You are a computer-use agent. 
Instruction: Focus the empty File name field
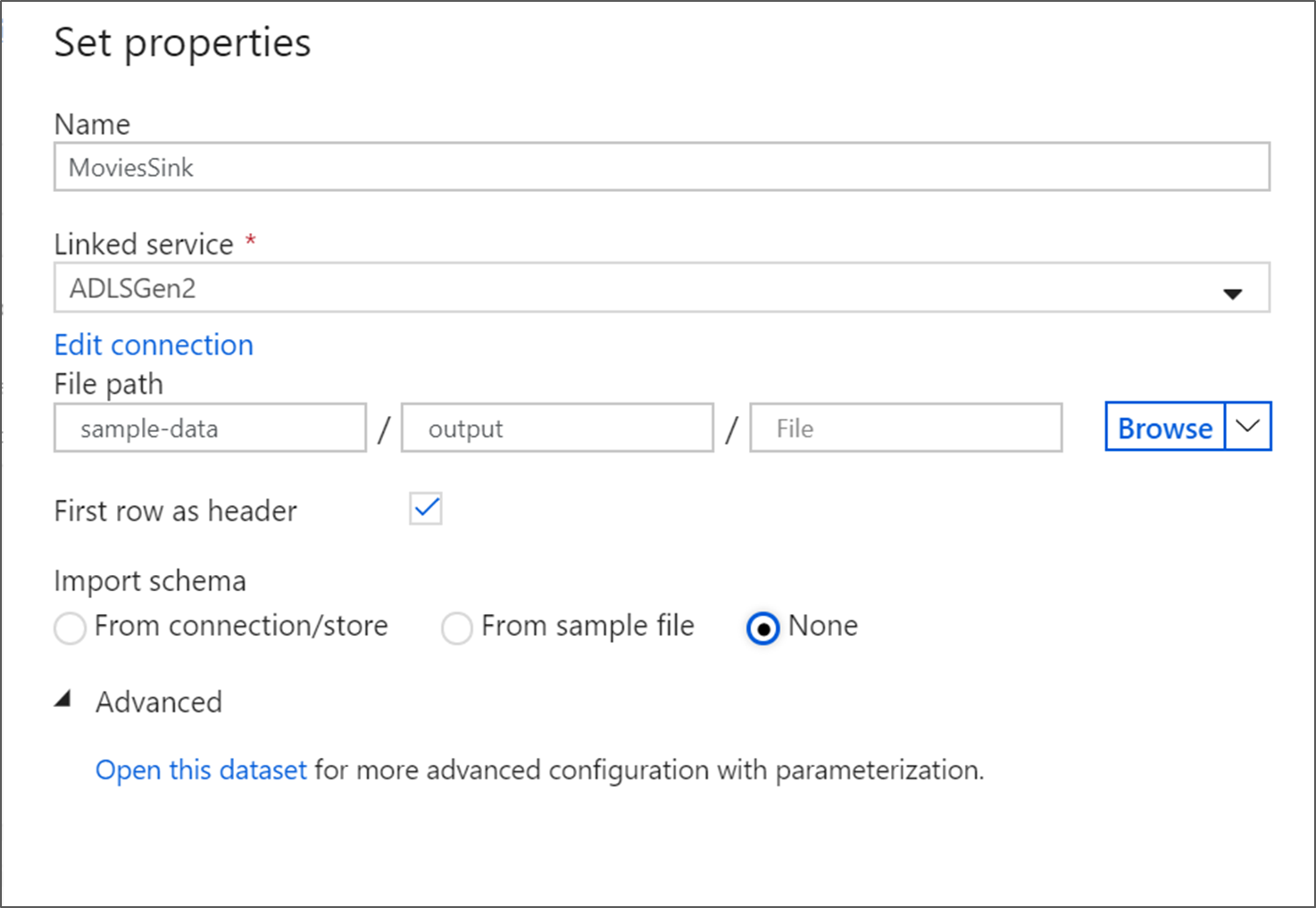905,429
